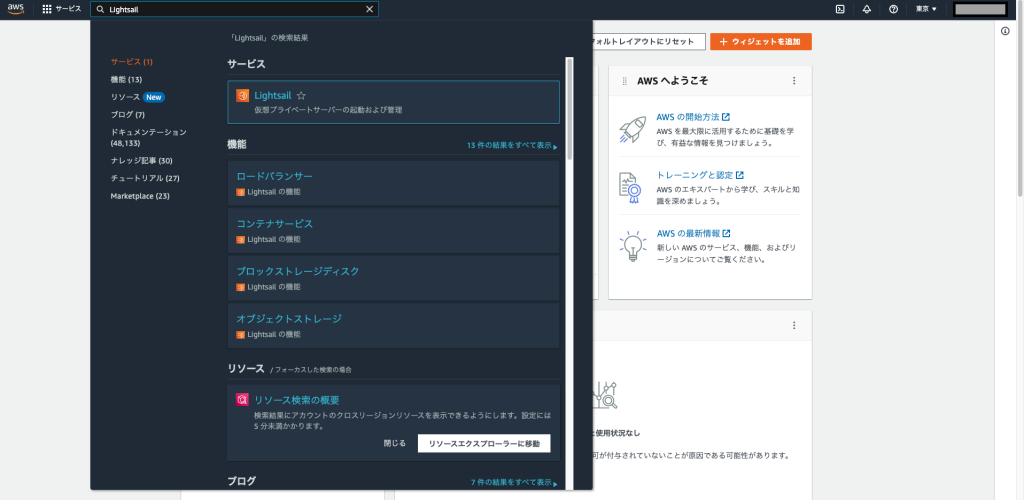This screenshot has height=500, width=1024.
Task: Click in the Lightsail search input field
Action: coord(230,9)
